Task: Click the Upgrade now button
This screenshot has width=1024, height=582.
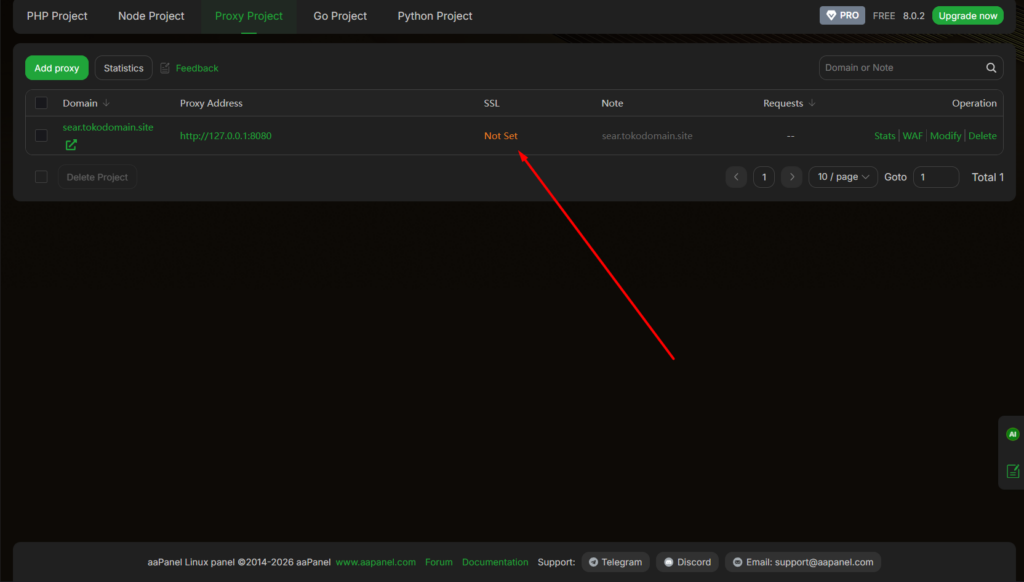Action: [x=968, y=16]
